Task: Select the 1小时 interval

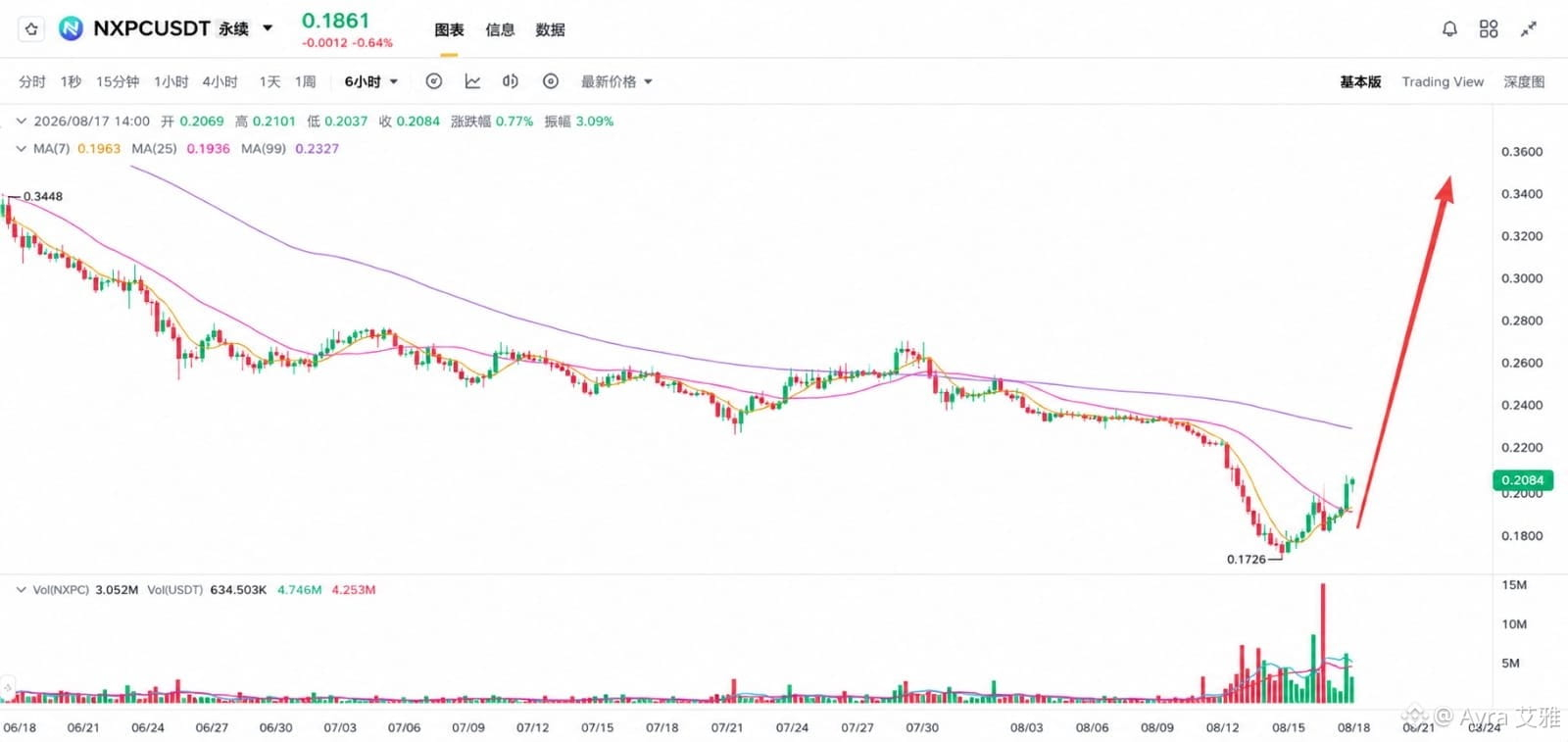Action: 171,81
